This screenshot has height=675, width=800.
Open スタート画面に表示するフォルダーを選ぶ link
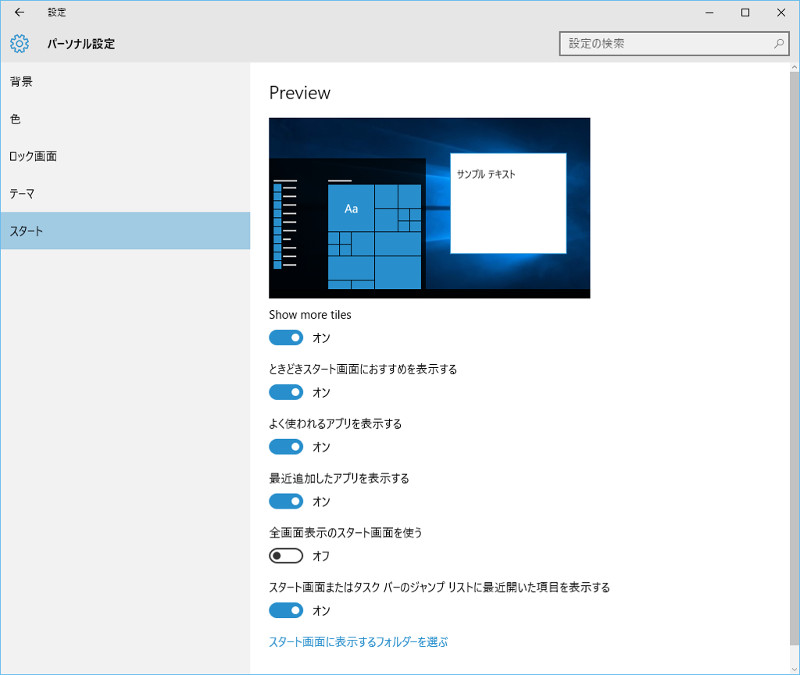click(358, 642)
